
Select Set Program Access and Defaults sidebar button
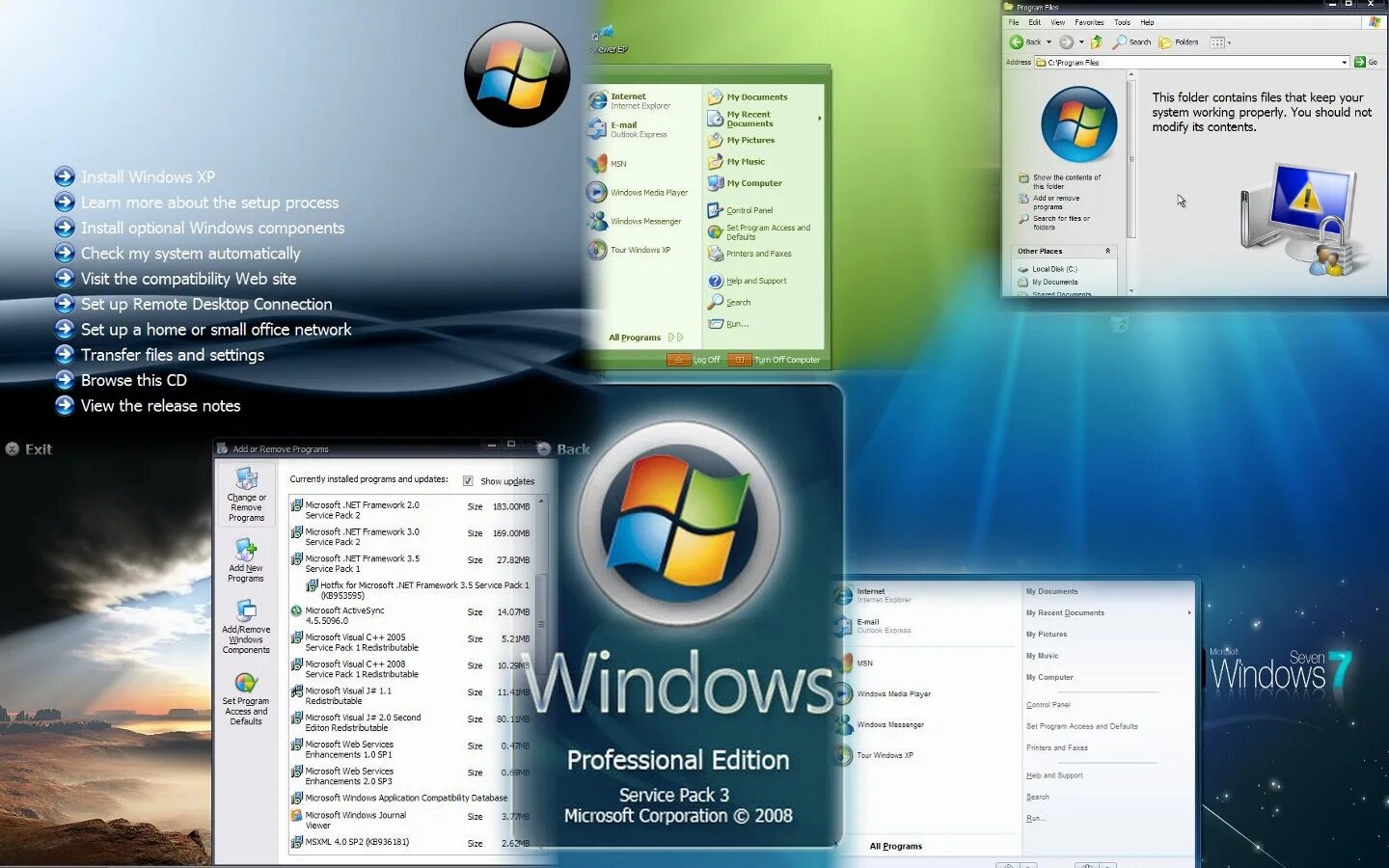coord(246,699)
